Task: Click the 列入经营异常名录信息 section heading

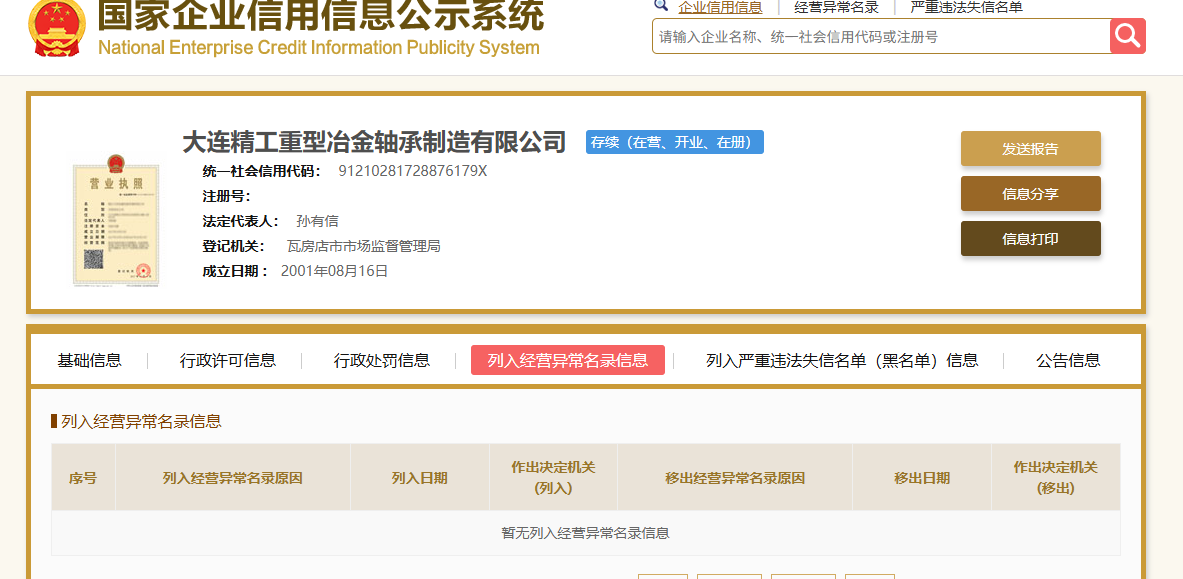Action: (141, 421)
